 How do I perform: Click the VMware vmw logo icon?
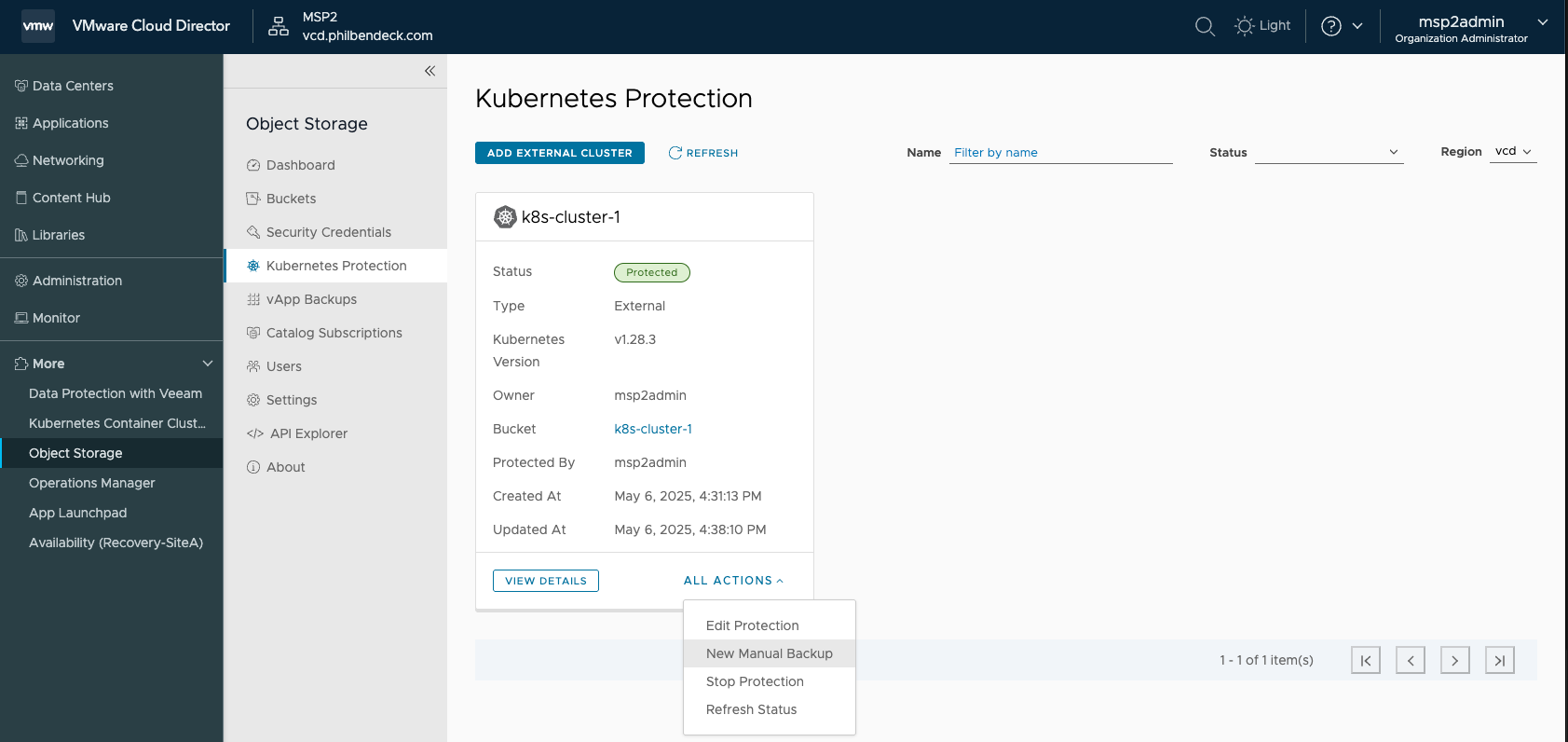coord(37,26)
